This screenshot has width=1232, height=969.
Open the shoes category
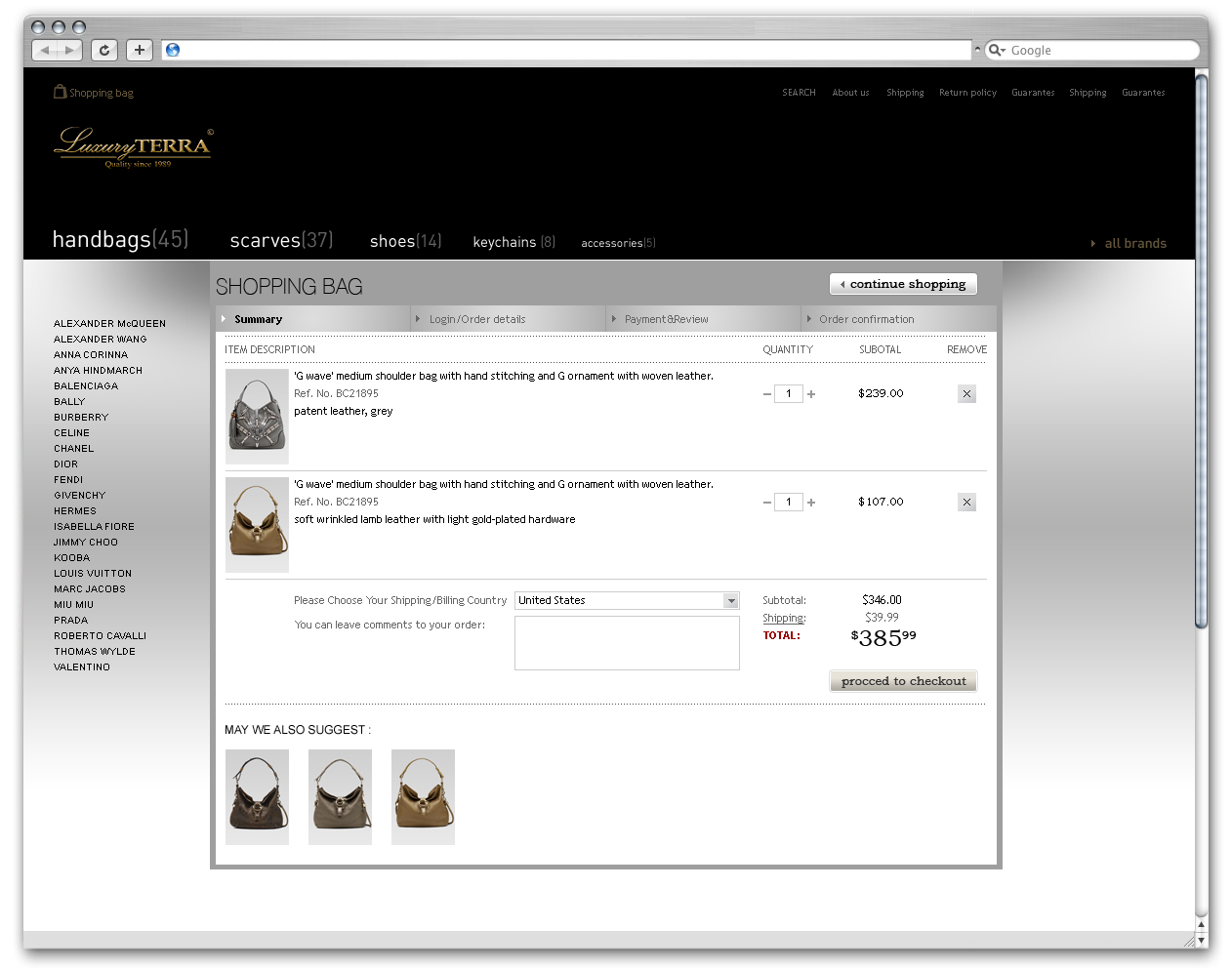pyautogui.click(x=405, y=241)
